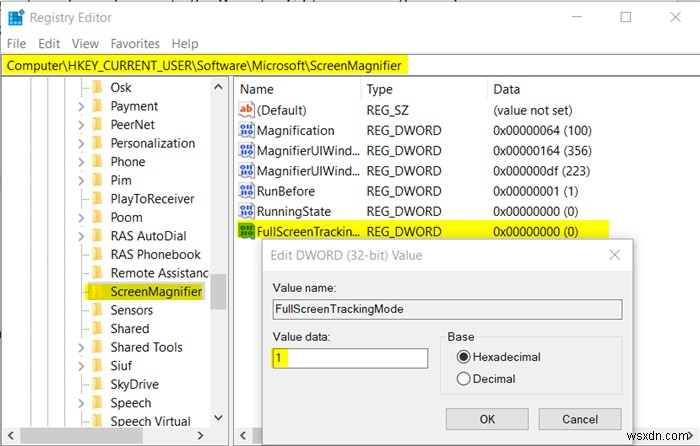Minimize the Registry Editor window

[x=577, y=17]
